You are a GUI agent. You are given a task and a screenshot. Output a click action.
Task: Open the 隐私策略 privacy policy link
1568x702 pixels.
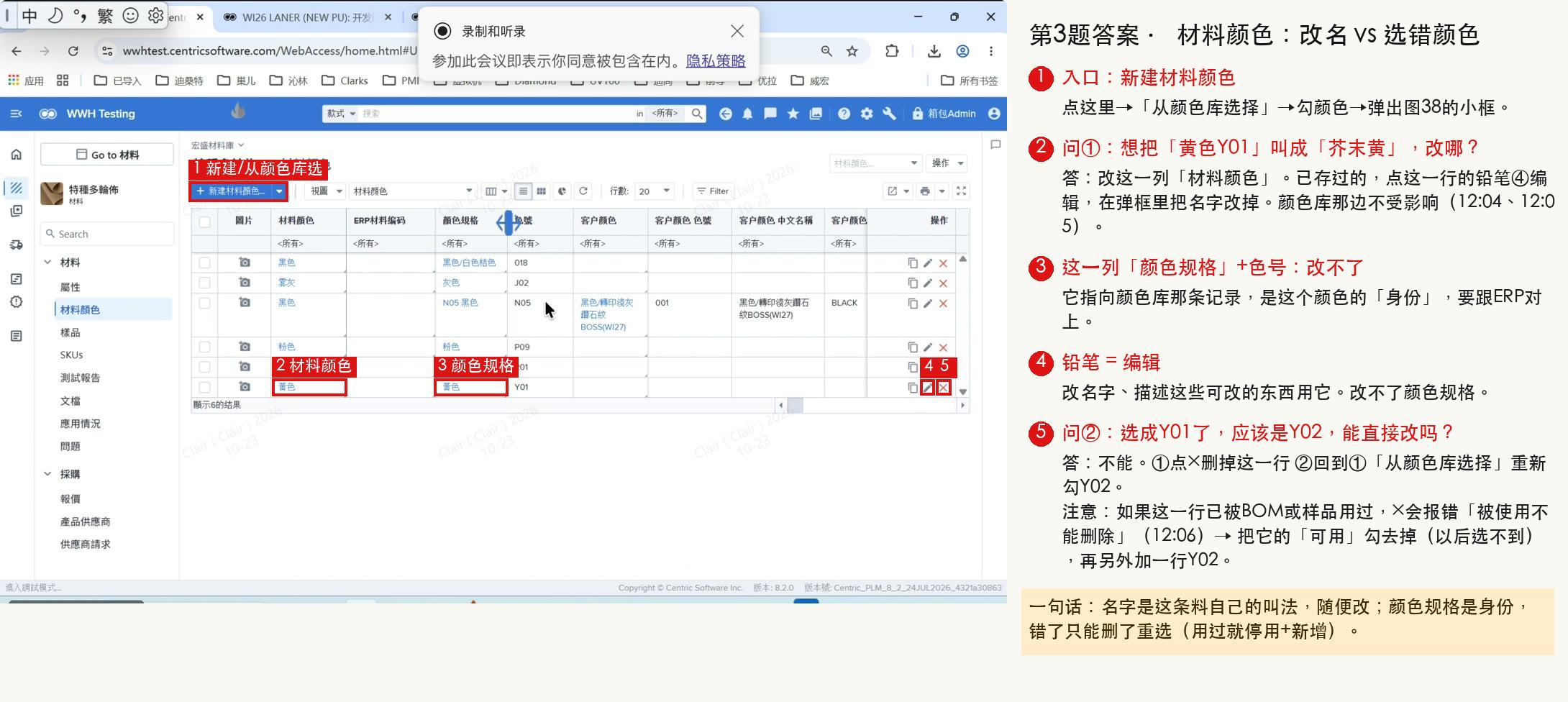click(x=716, y=61)
